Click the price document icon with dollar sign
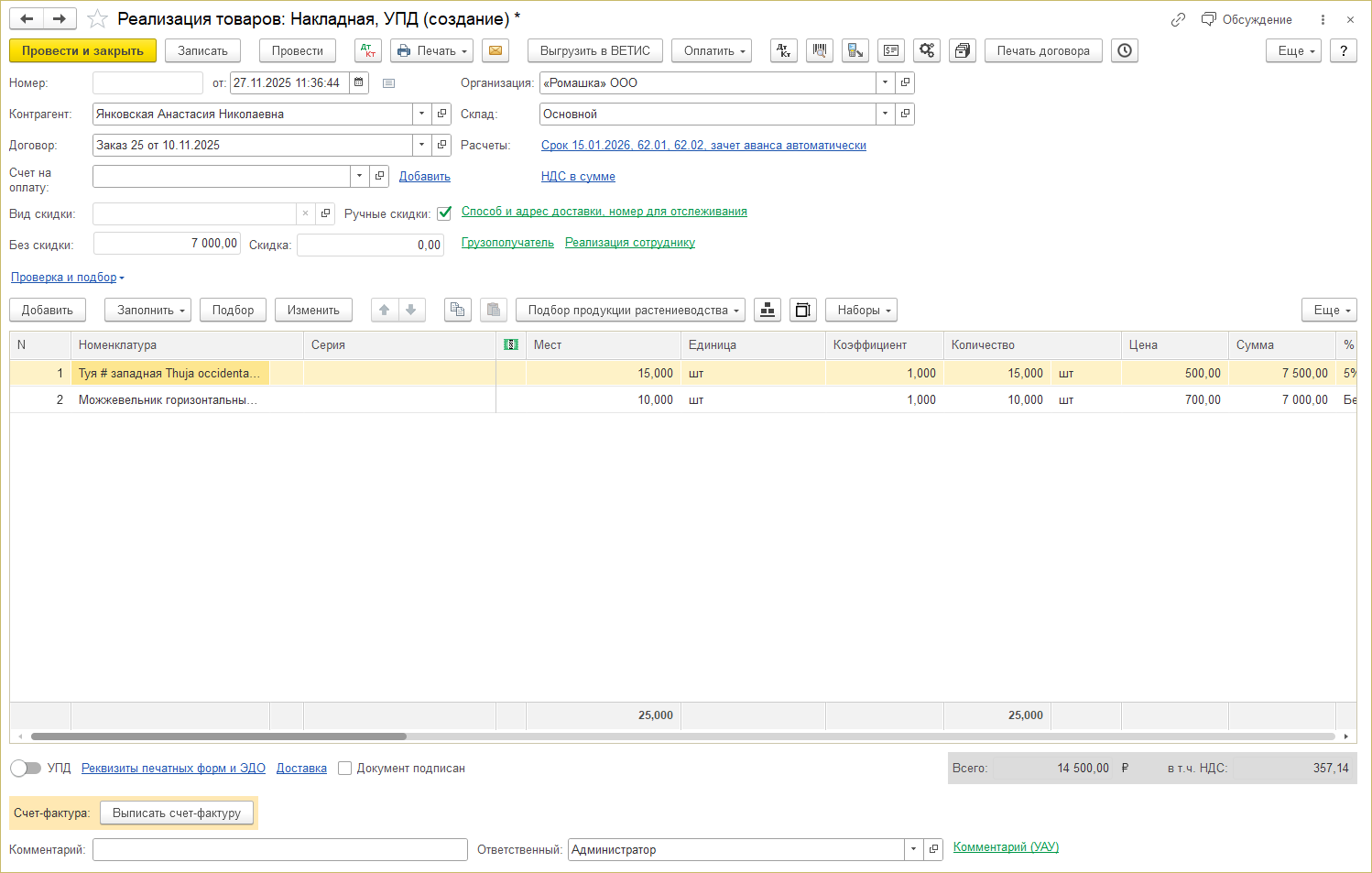The image size is (1372, 873). pyautogui.click(x=891, y=51)
